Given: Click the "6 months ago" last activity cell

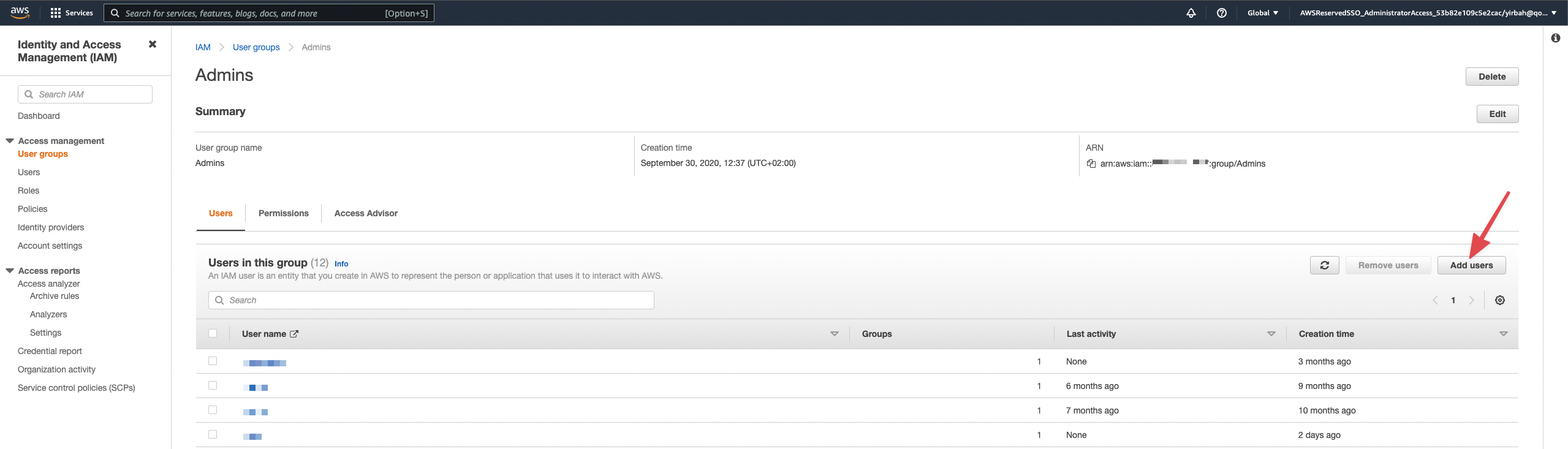Looking at the screenshot, I should tap(1092, 386).
